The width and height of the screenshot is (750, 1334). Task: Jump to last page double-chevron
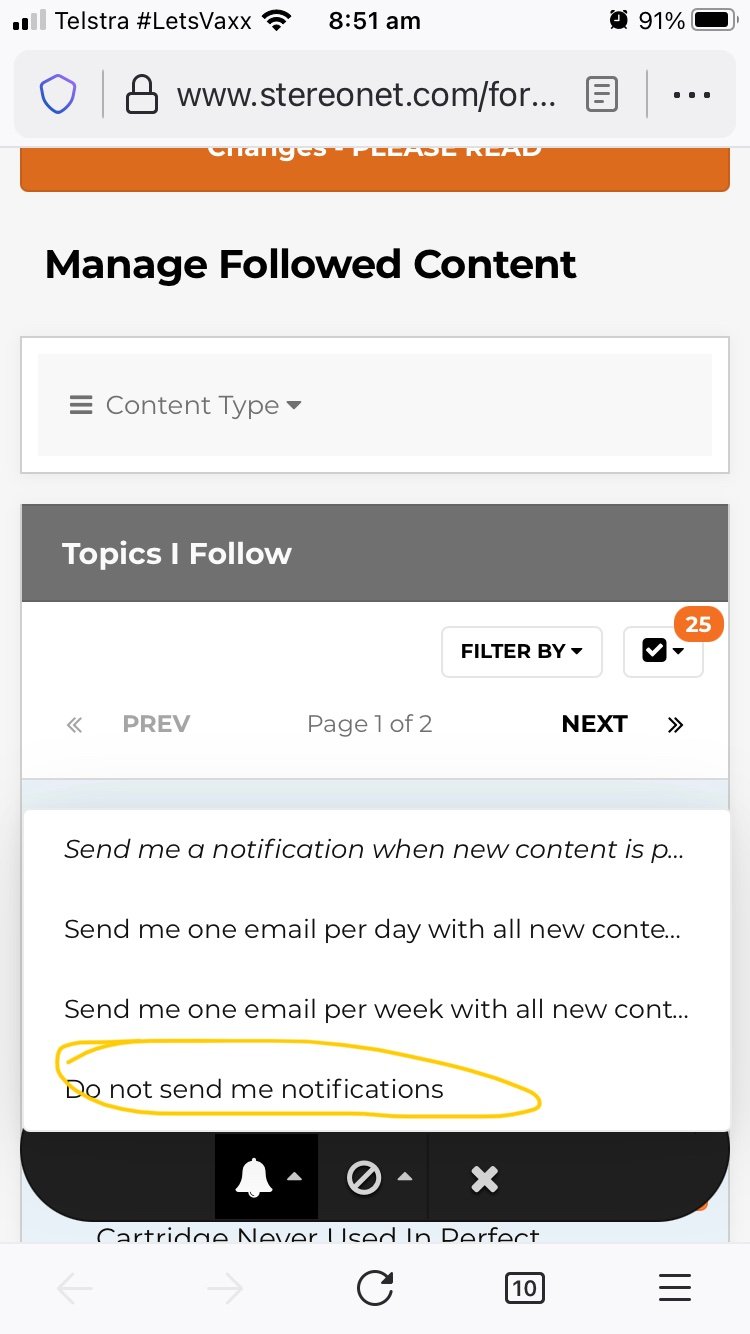(x=676, y=725)
